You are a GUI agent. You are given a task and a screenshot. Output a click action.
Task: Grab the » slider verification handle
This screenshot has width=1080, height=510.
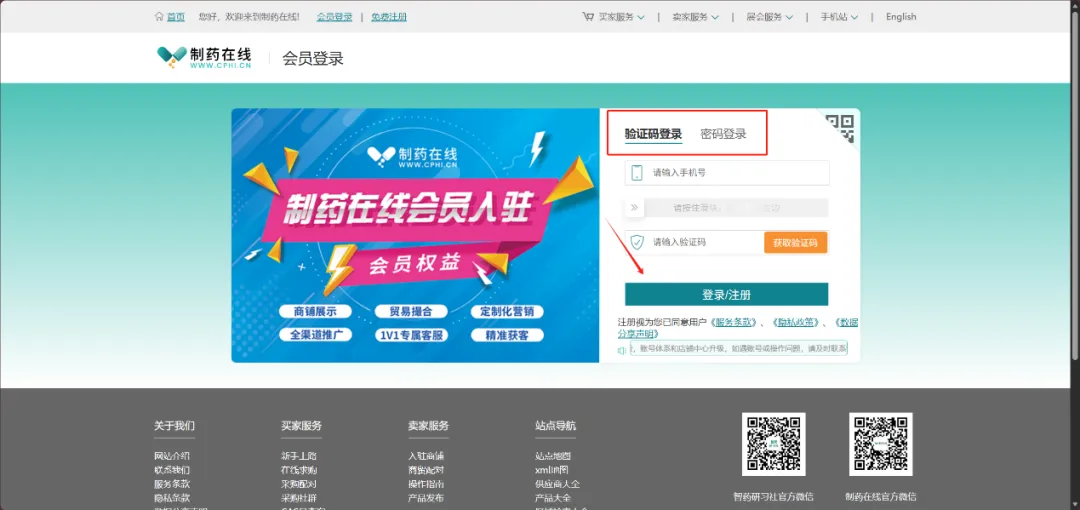point(634,207)
